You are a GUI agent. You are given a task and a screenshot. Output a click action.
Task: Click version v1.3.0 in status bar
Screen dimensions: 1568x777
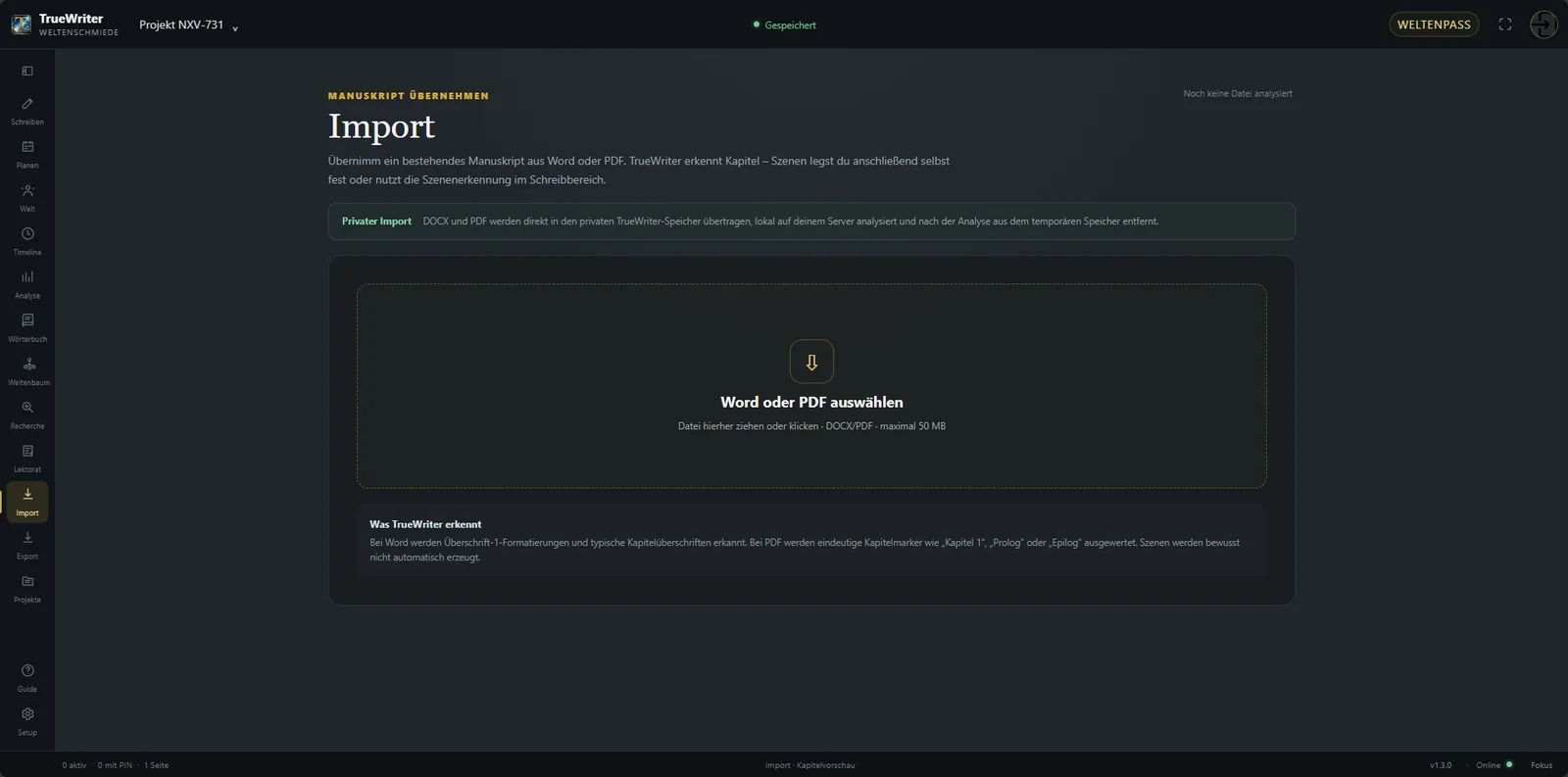pyautogui.click(x=1441, y=765)
